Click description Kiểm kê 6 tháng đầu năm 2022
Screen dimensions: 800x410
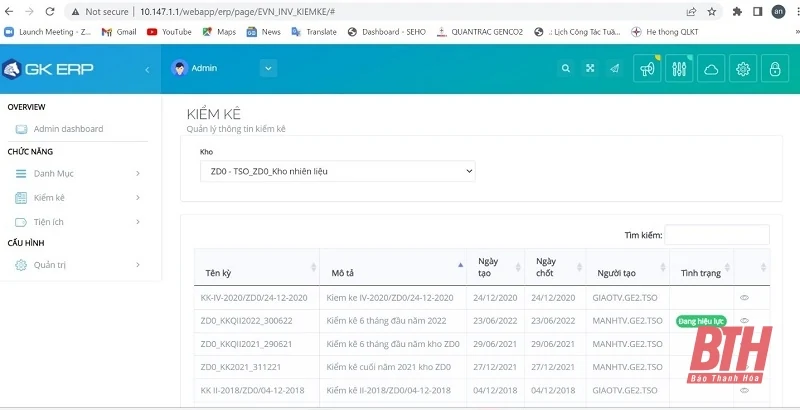[x=386, y=321]
